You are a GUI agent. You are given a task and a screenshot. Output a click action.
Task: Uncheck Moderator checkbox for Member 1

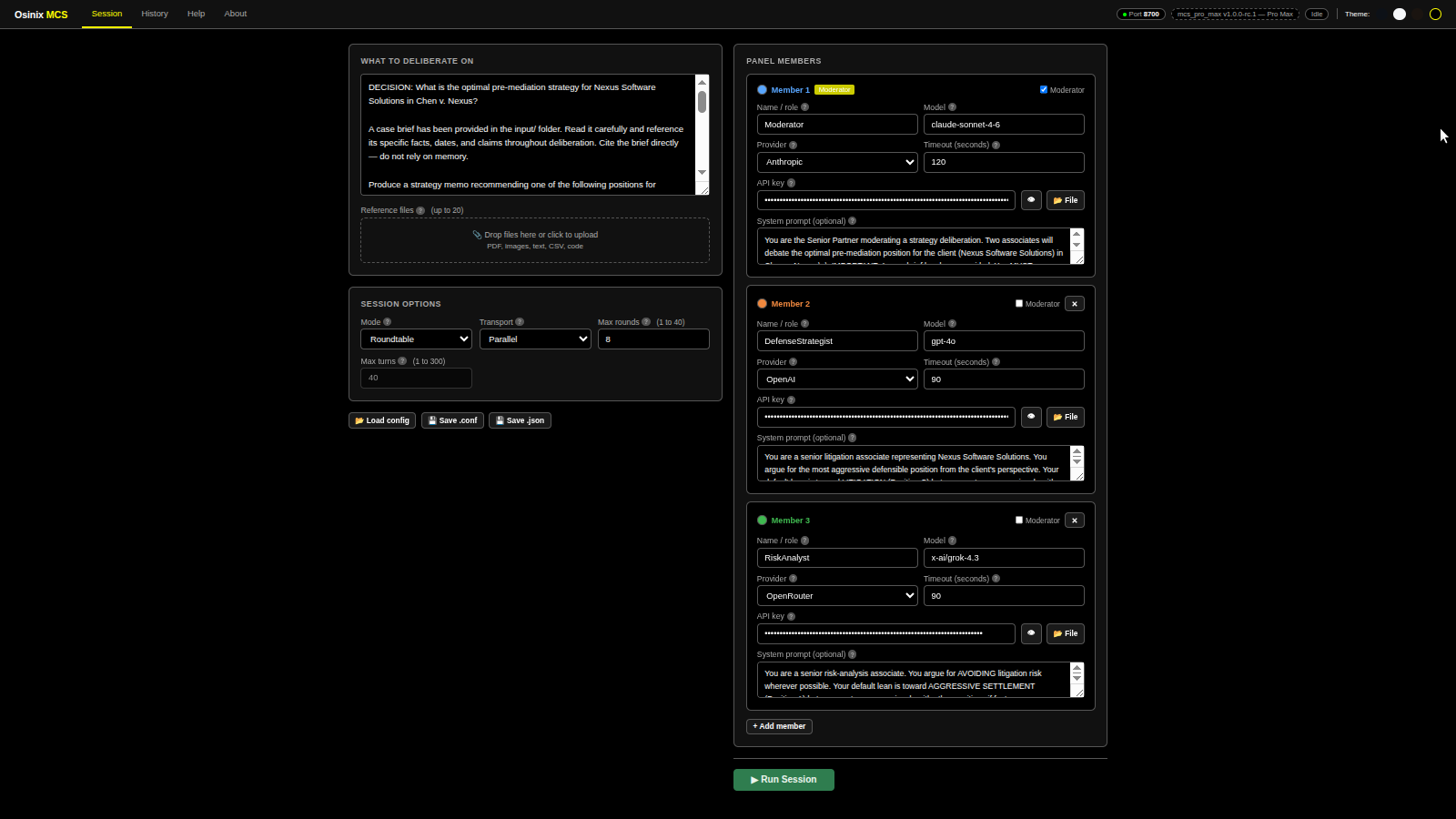pyautogui.click(x=1044, y=89)
